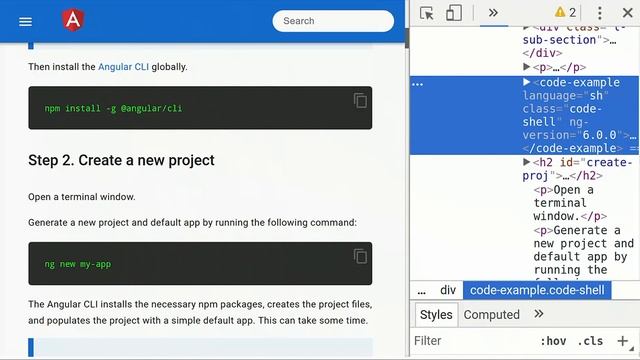Close the DevTools panel

click(628, 13)
